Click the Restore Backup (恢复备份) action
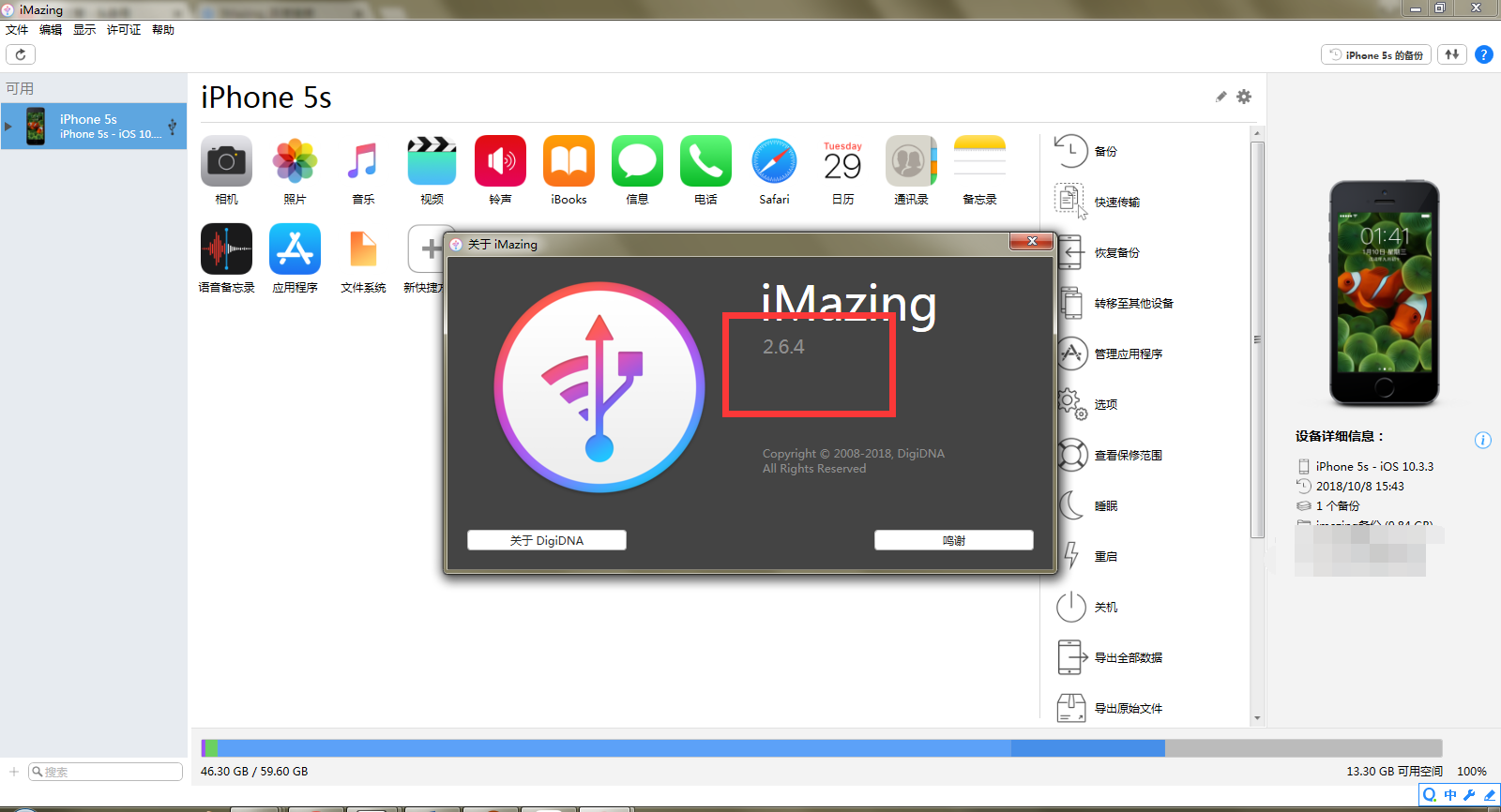Viewport: 1501px width, 812px height. coord(1098,252)
